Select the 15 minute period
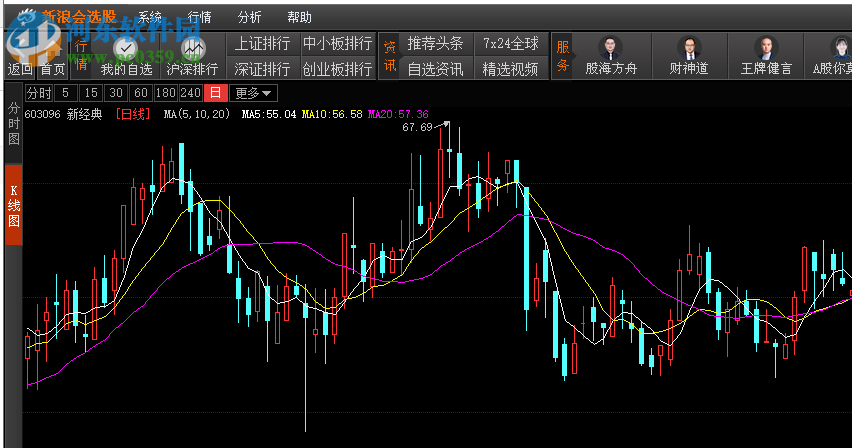Image resolution: width=852 pixels, height=448 pixels. point(91,93)
